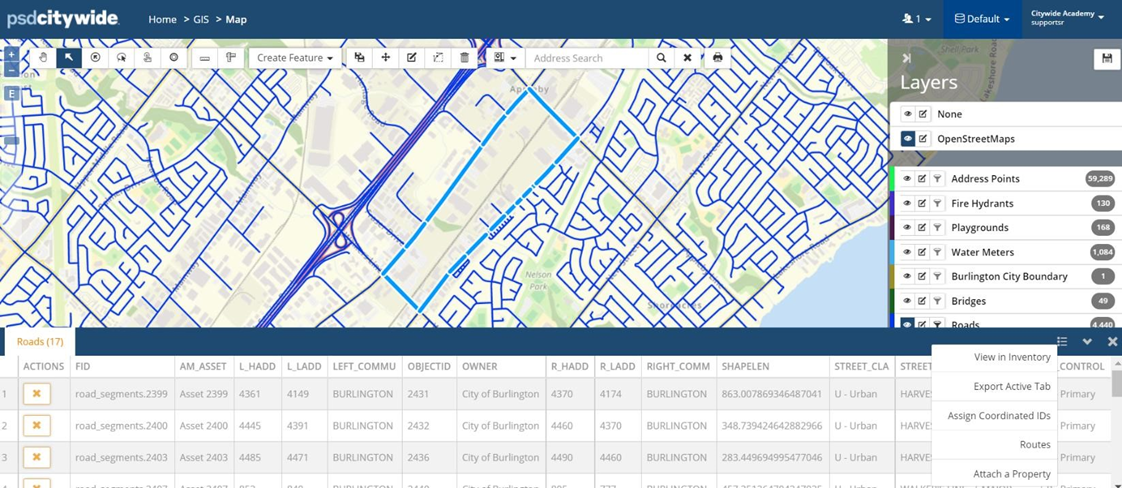Click the move feature cross-arrows icon
This screenshot has height=488, width=1122.
pyautogui.click(x=385, y=58)
